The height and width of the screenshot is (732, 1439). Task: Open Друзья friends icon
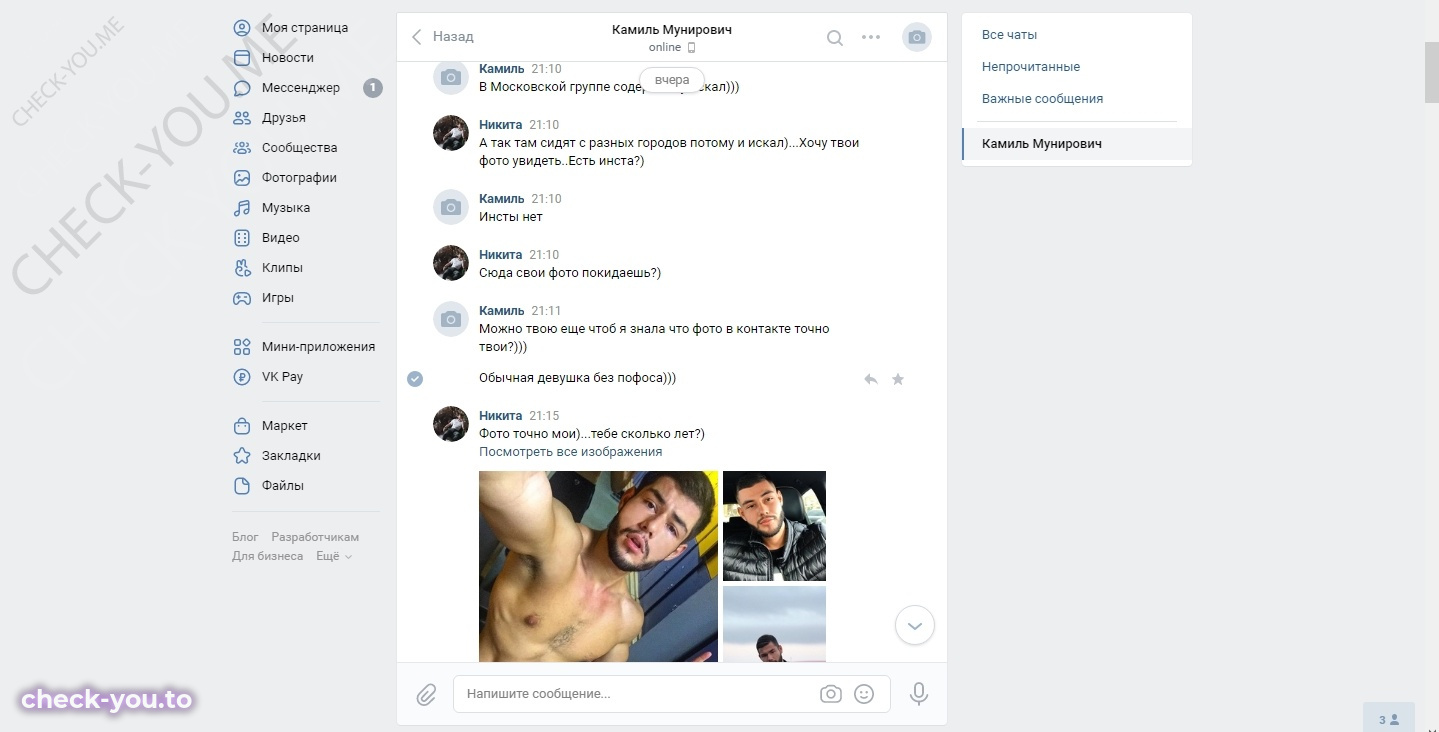[242, 118]
